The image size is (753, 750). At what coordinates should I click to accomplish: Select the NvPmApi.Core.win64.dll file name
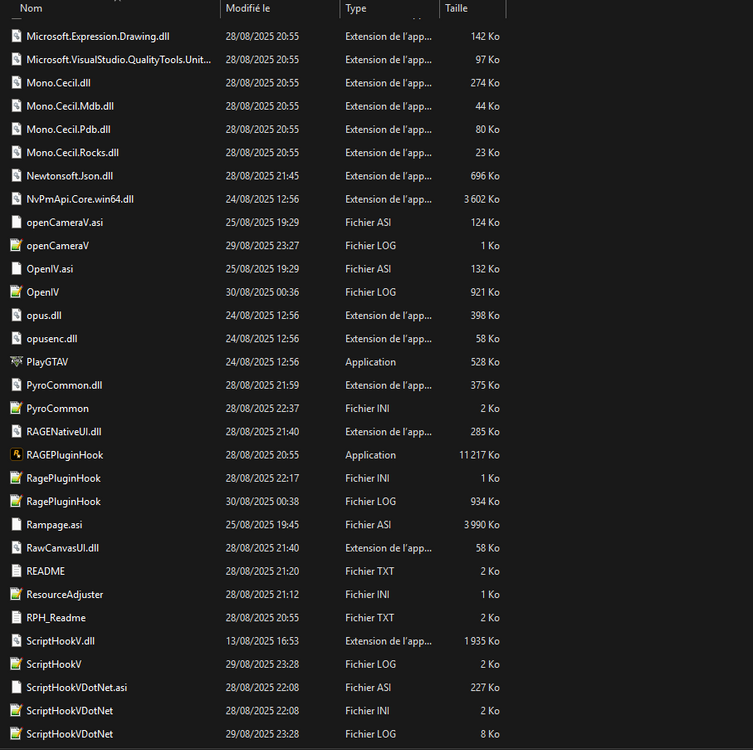pyautogui.click(x=80, y=199)
